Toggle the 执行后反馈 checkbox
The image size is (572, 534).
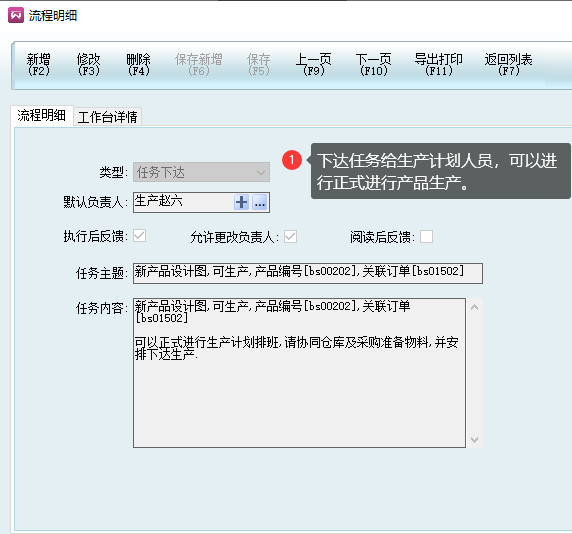(140, 236)
